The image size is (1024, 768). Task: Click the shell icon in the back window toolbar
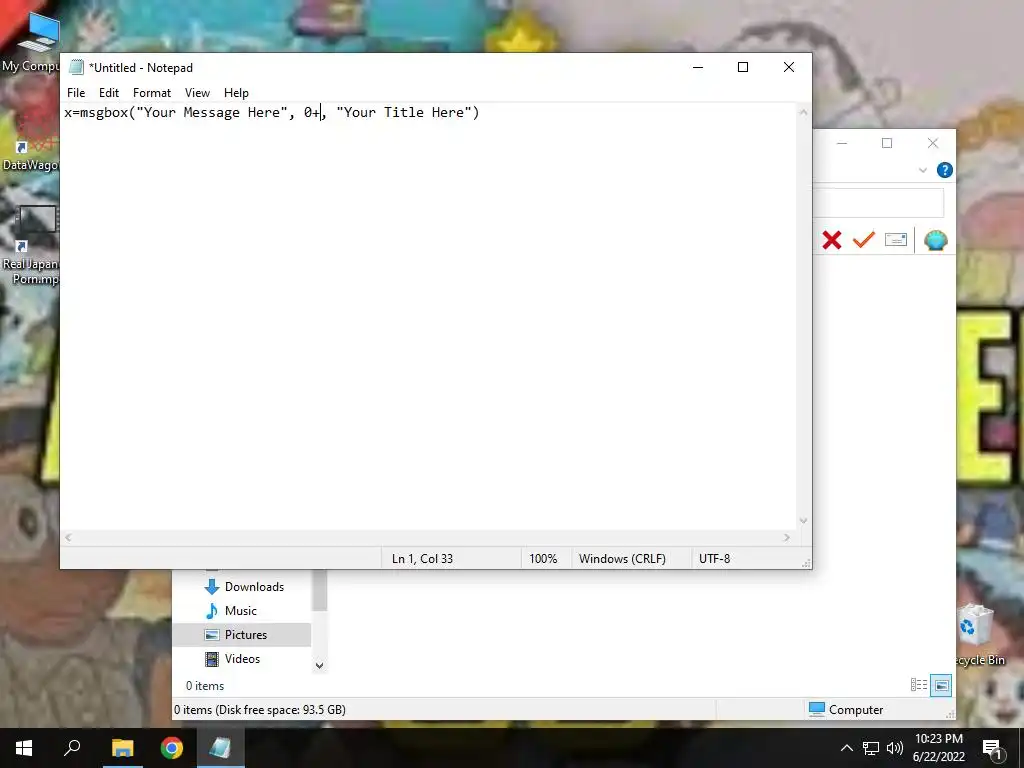[x=936, y=240]
